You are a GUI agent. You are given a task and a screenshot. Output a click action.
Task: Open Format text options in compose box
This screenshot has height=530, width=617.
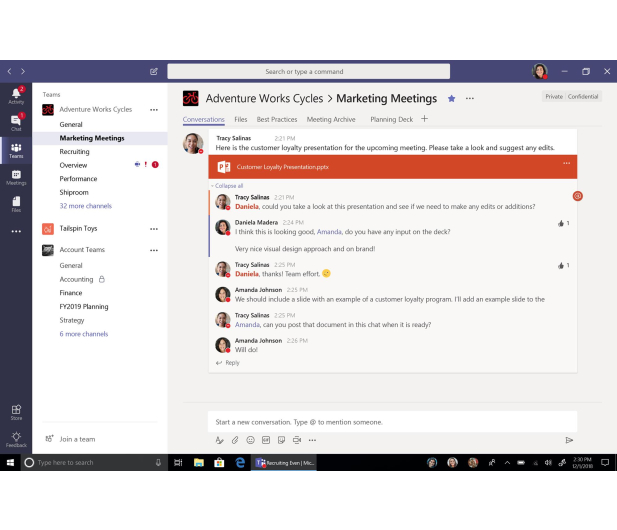(220, 440)
